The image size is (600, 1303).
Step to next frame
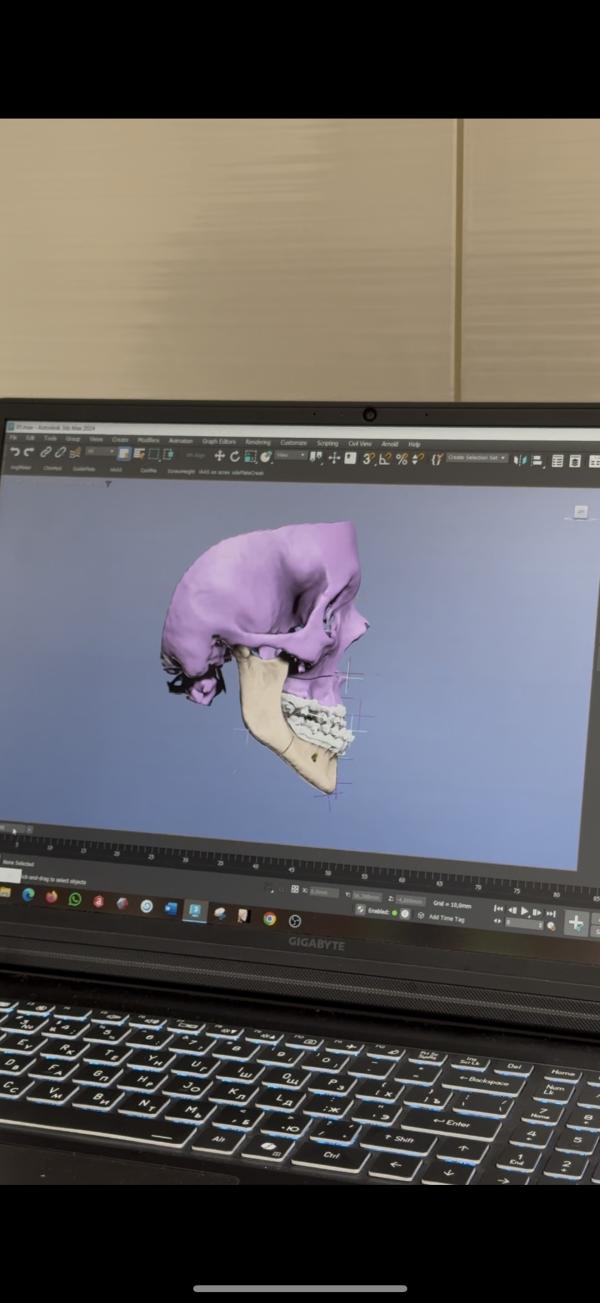click(537, 911)
